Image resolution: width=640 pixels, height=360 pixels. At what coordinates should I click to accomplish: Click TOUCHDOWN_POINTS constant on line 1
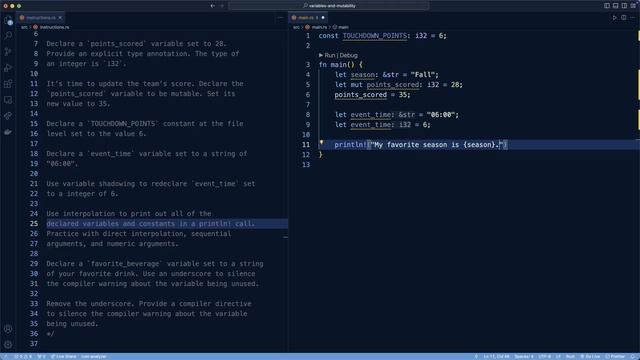375,36
